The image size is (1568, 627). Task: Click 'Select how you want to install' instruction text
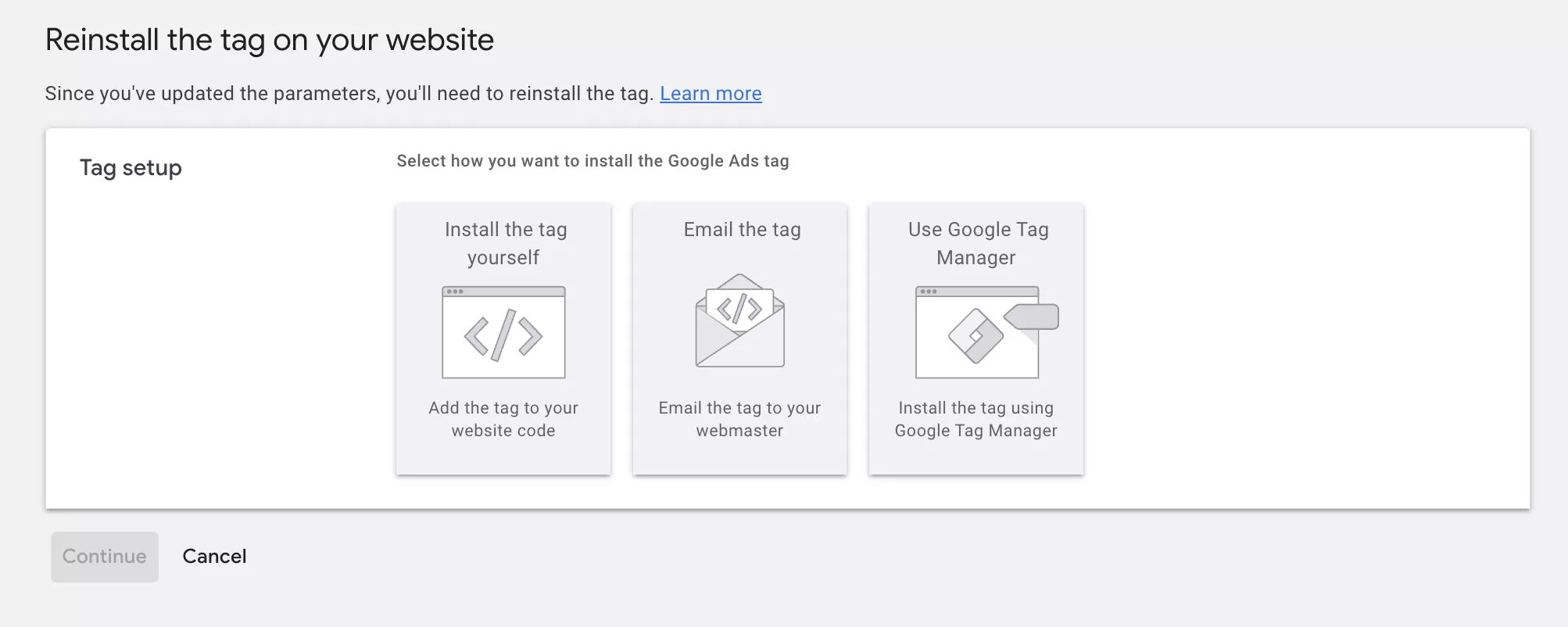coord(592,161)
